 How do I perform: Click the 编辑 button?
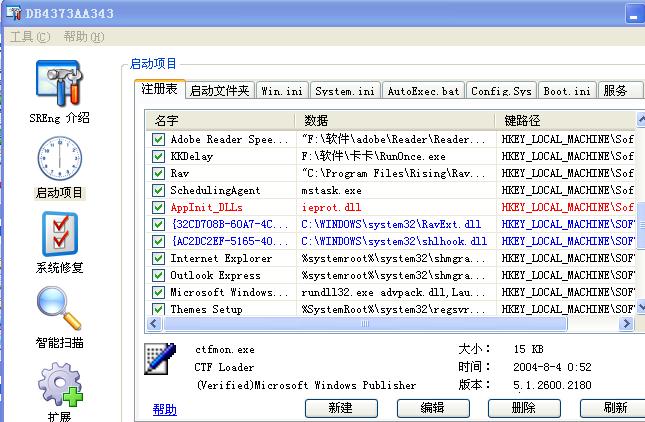(433, 408)
